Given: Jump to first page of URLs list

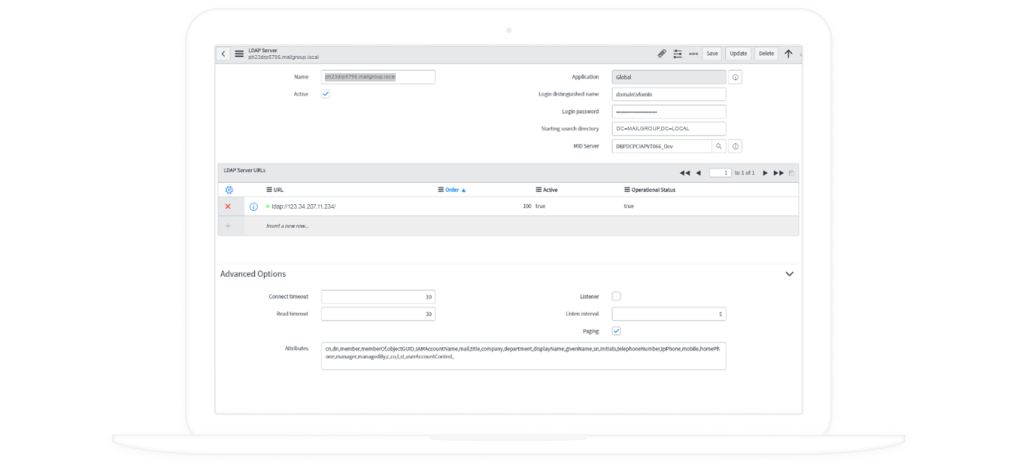Looking at the screenshot, I should 684,173.
